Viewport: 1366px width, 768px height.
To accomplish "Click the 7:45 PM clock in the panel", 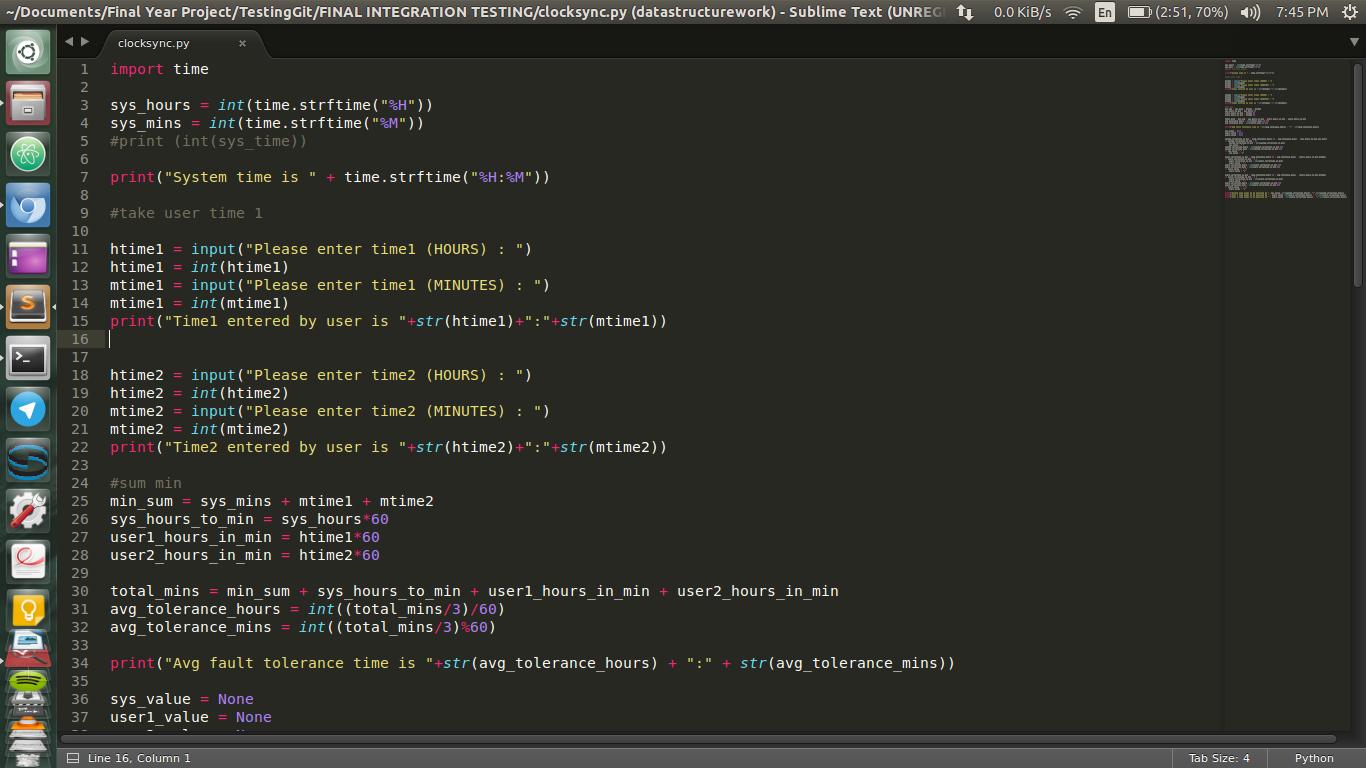I will (1302, 12).
